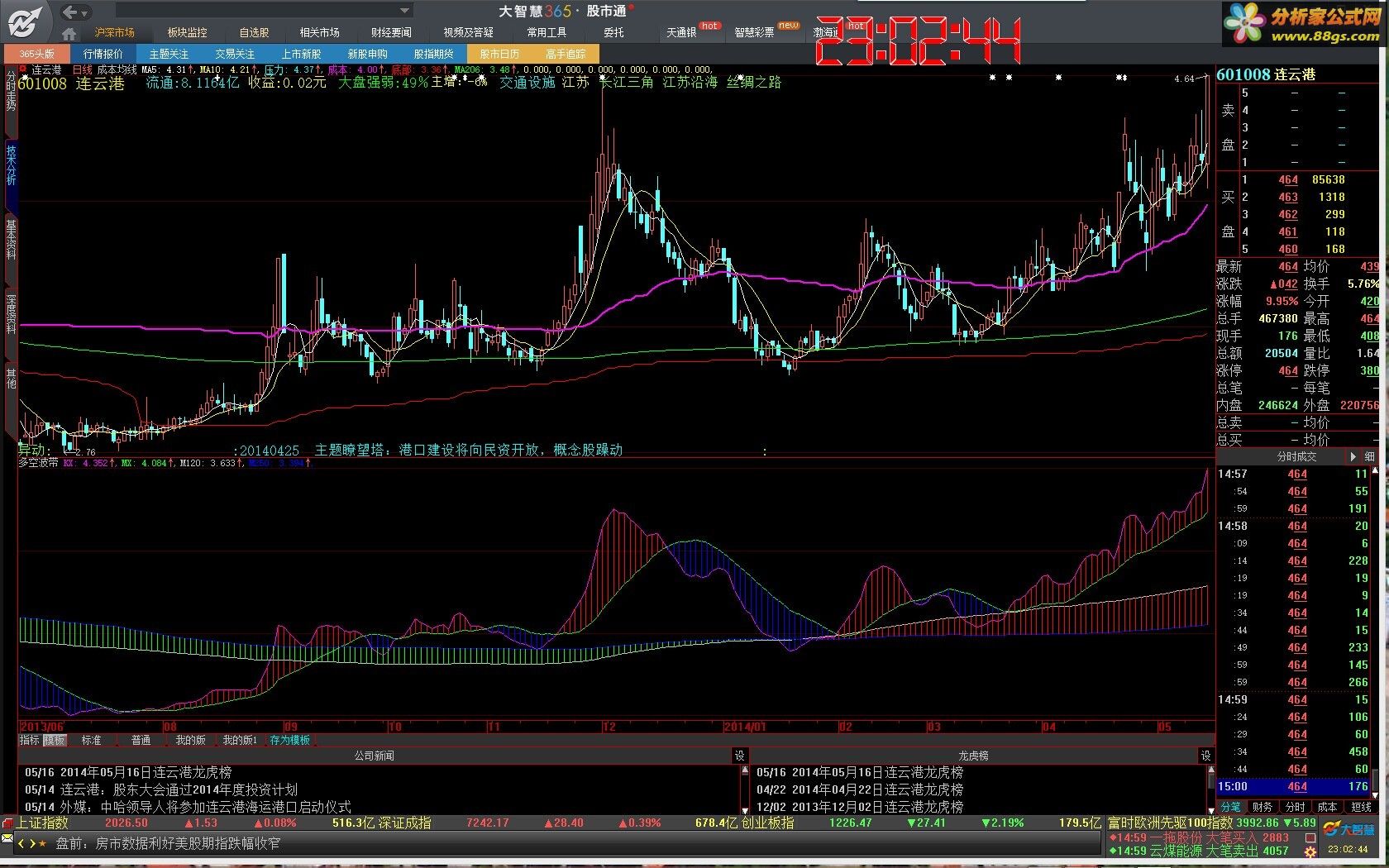Image resolution: width=1389 pixels, height=868 pixels.
Task: Toggle 模板 mode at chart bottom
Action: (x=55, y=740)
